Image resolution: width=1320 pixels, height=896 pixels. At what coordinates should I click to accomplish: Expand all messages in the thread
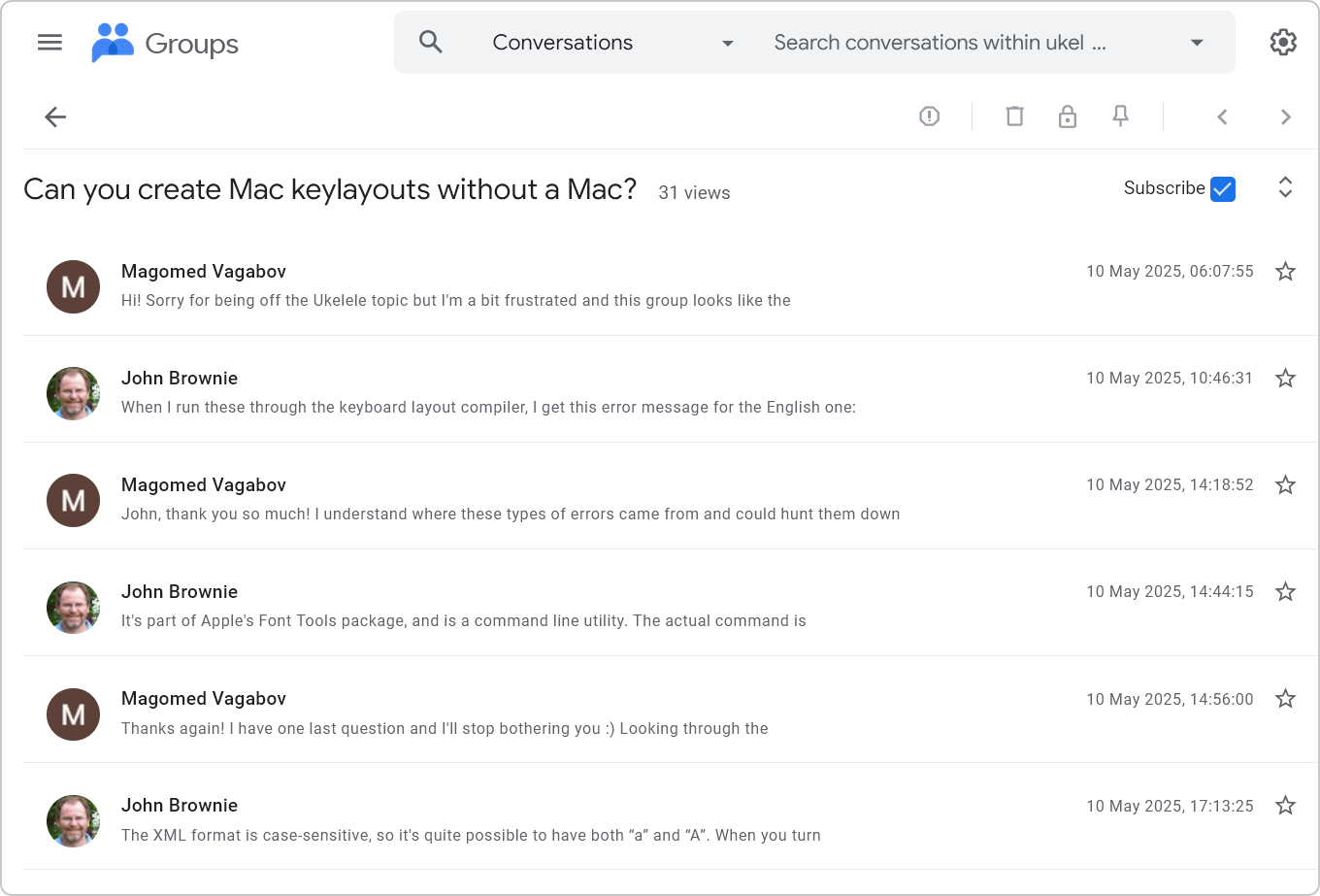(x=1285, y=187)
